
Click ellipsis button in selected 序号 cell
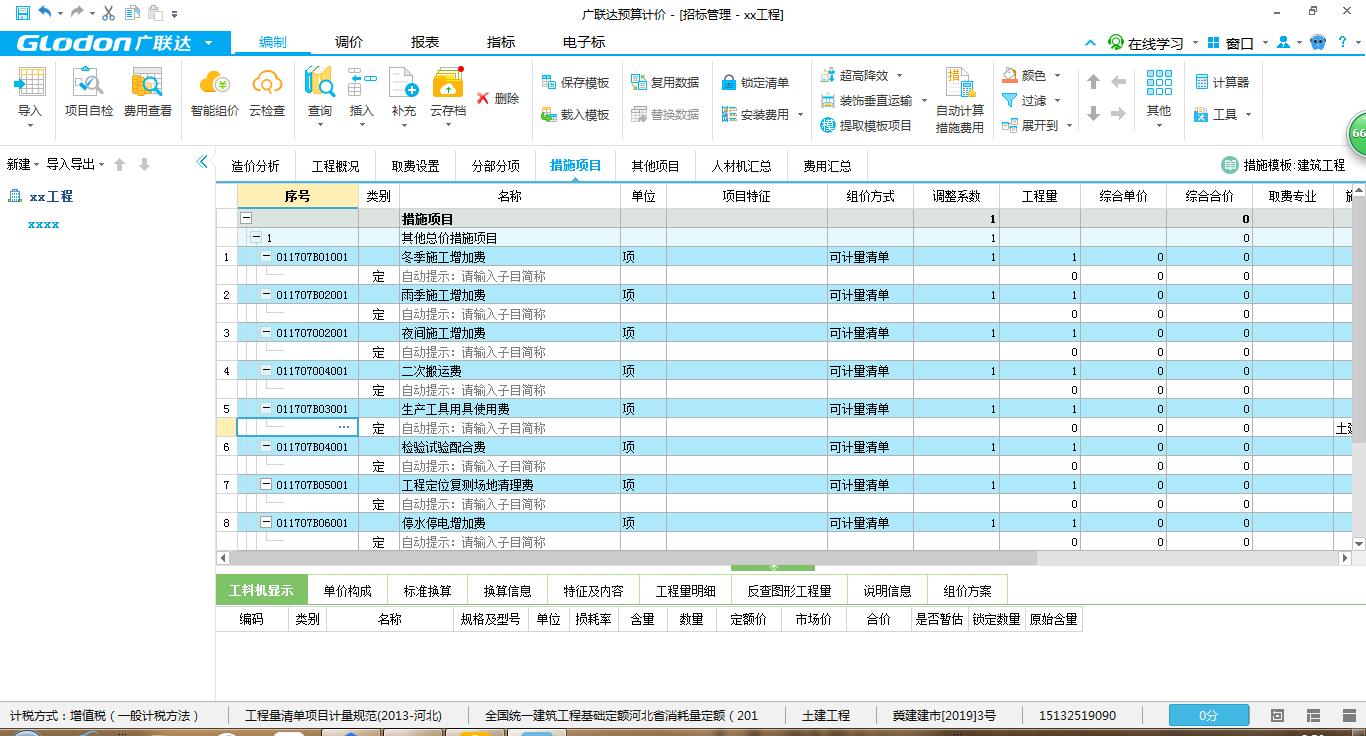tap(344, 428)
